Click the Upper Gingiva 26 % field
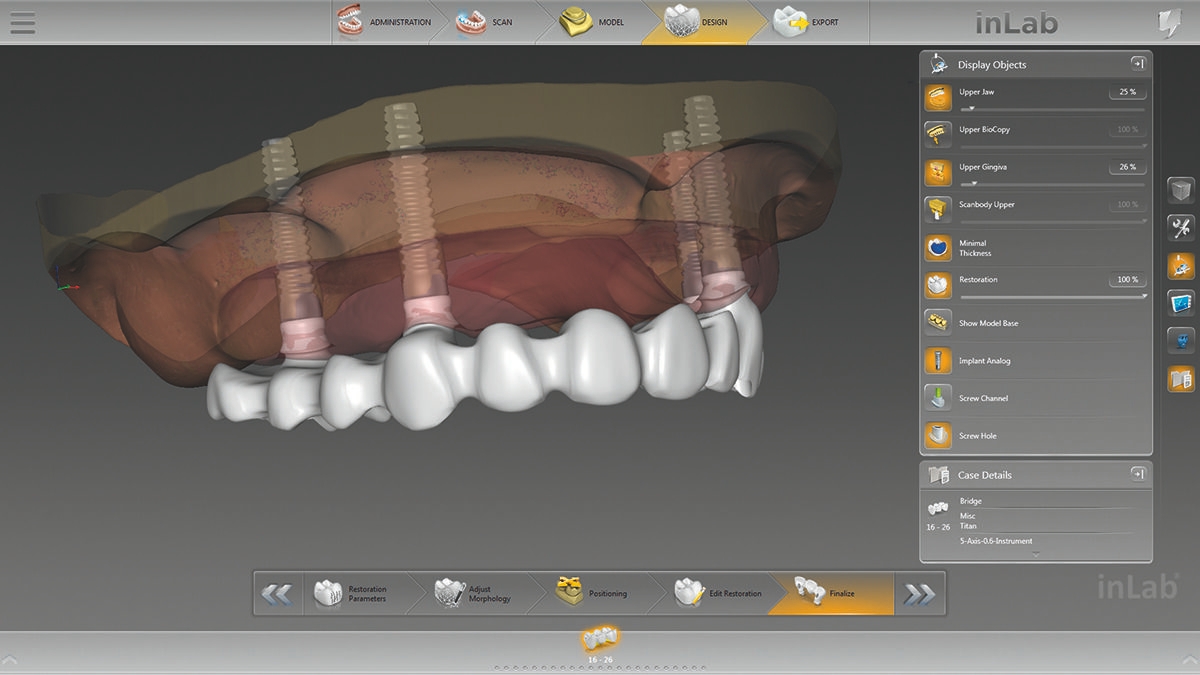Image resolution: width=1200 pixels, height=675 pixels. pos(1127,167)
